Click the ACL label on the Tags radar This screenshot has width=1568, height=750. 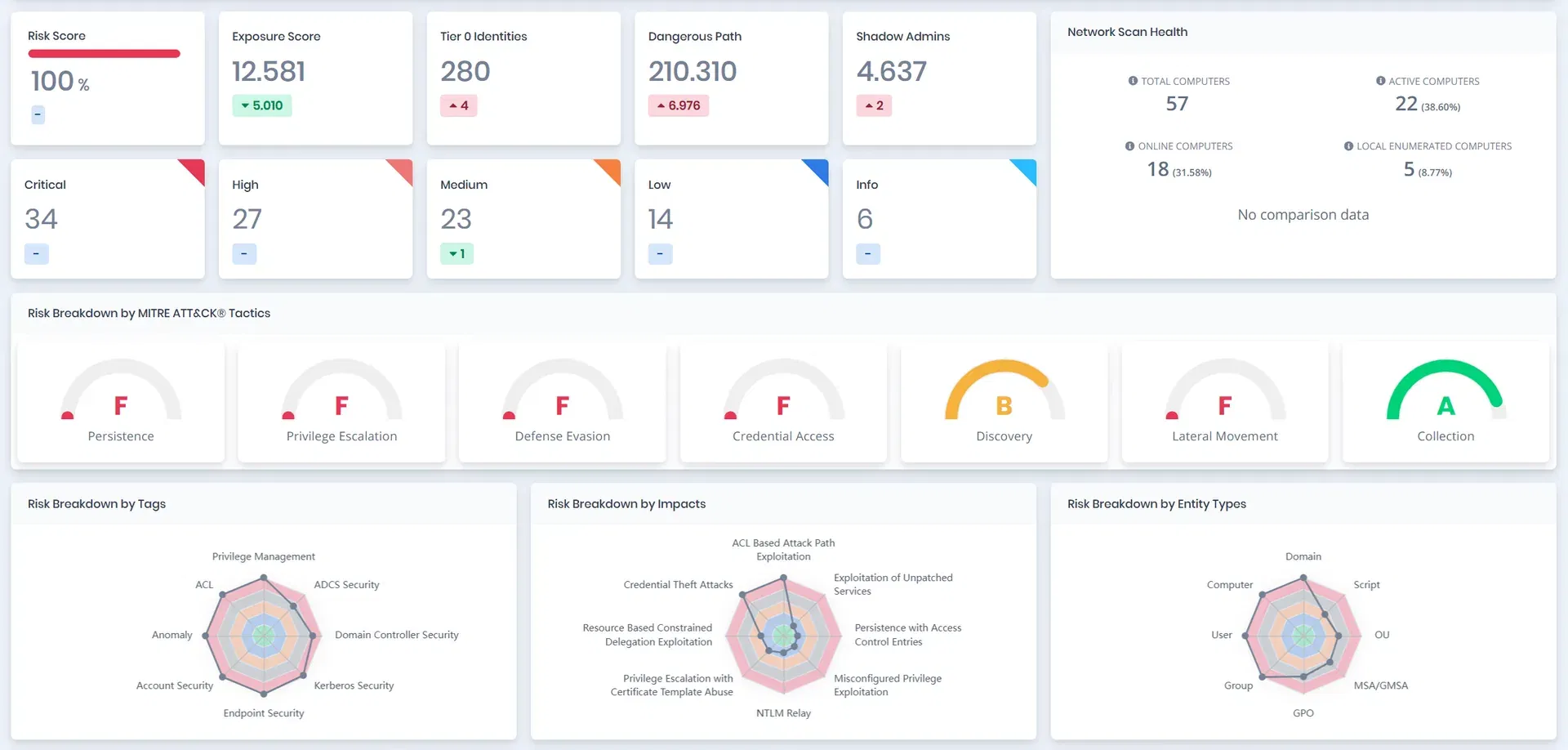204,585
